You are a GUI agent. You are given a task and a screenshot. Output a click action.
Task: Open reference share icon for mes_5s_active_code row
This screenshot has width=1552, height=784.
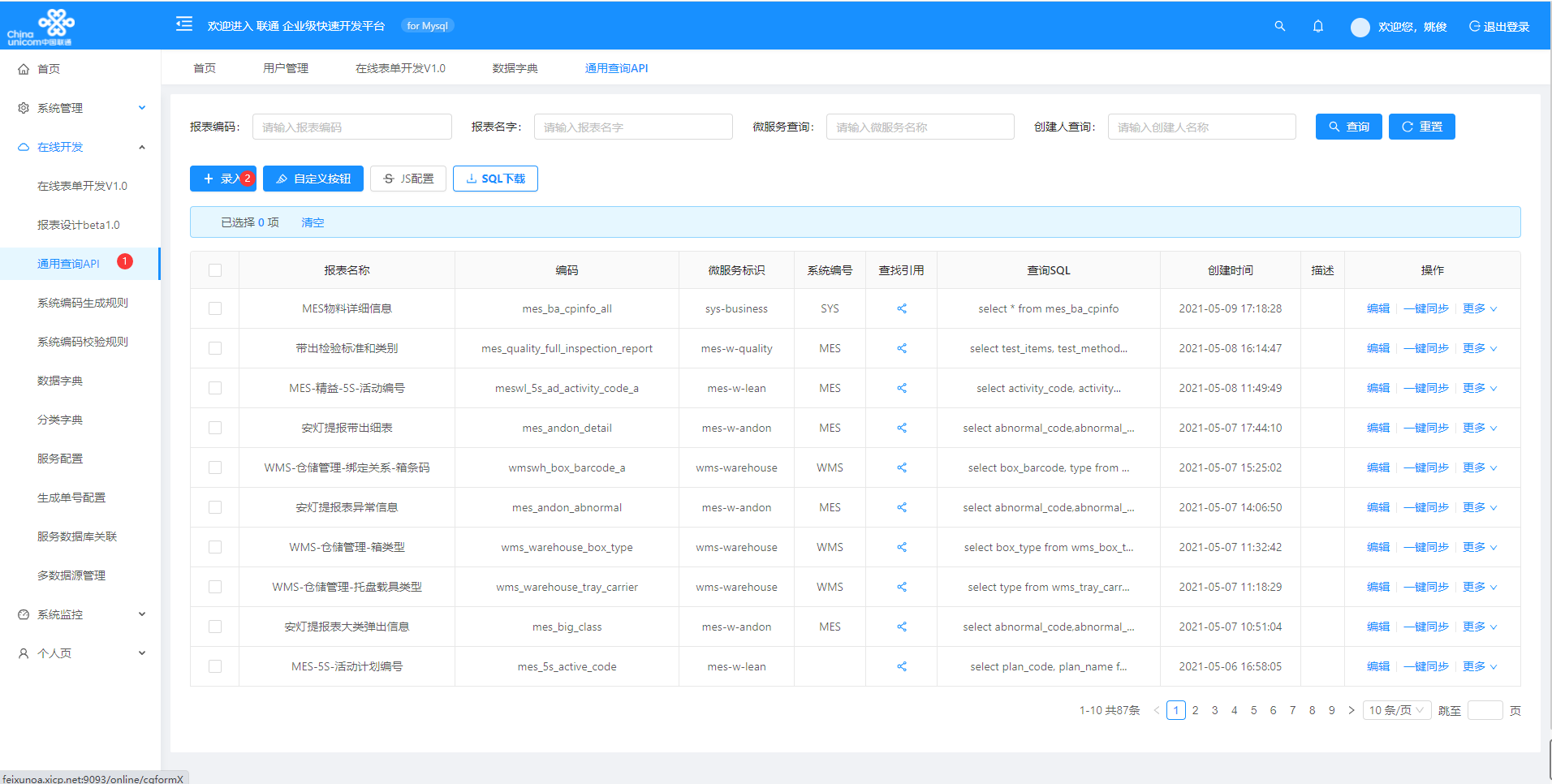(x=901, y=666)
